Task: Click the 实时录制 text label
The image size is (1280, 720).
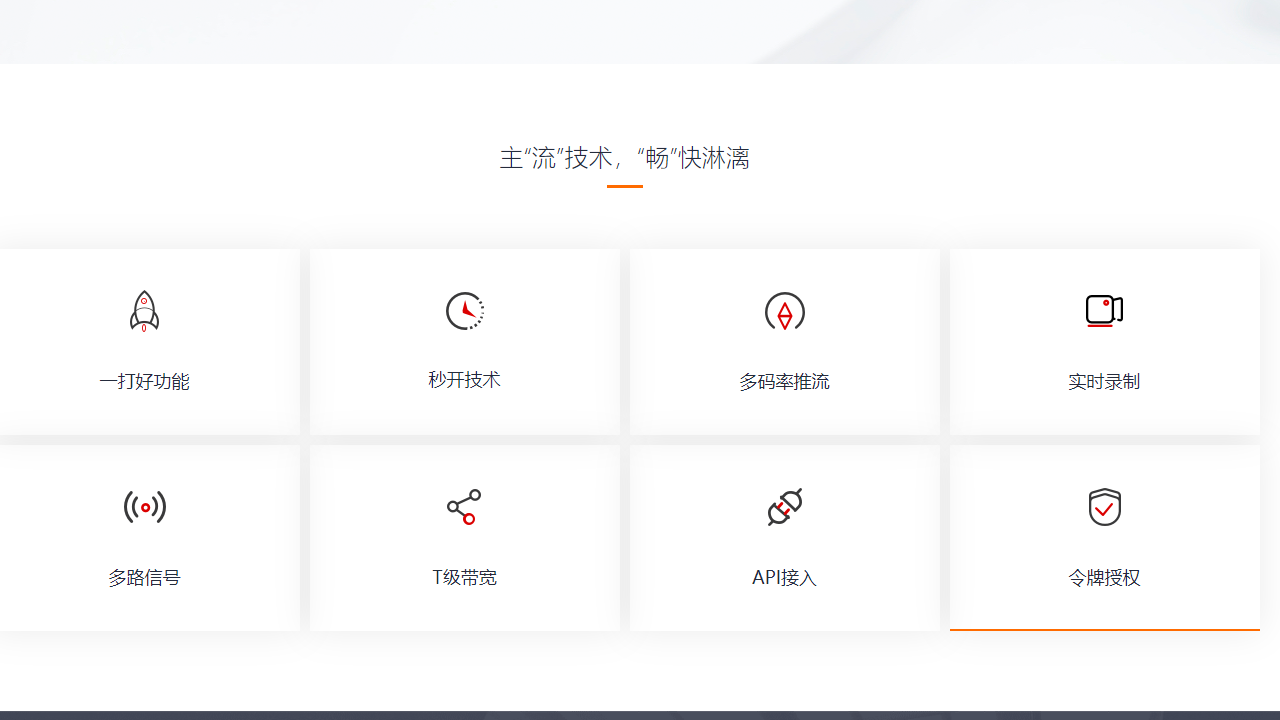Action: pyautogui.click(x=1104, y=381)
